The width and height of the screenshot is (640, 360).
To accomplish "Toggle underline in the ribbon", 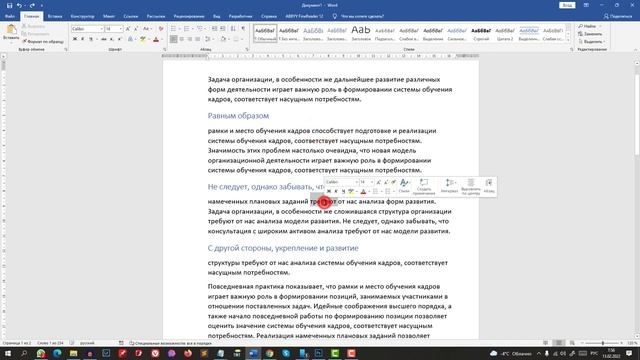I will pos(91,39).
